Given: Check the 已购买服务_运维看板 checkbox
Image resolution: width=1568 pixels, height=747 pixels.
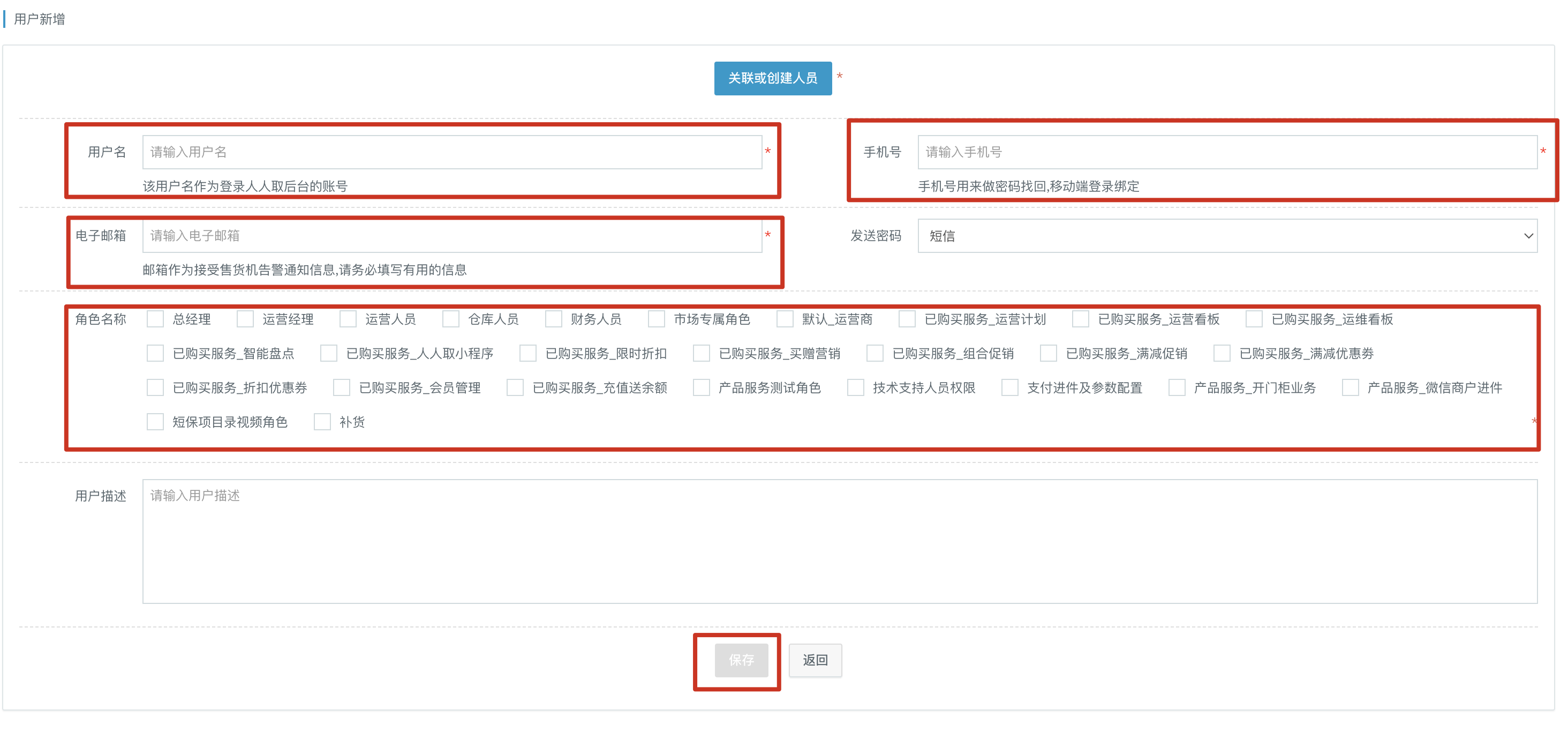Looking at the screenshot, I should (1255, 319).
